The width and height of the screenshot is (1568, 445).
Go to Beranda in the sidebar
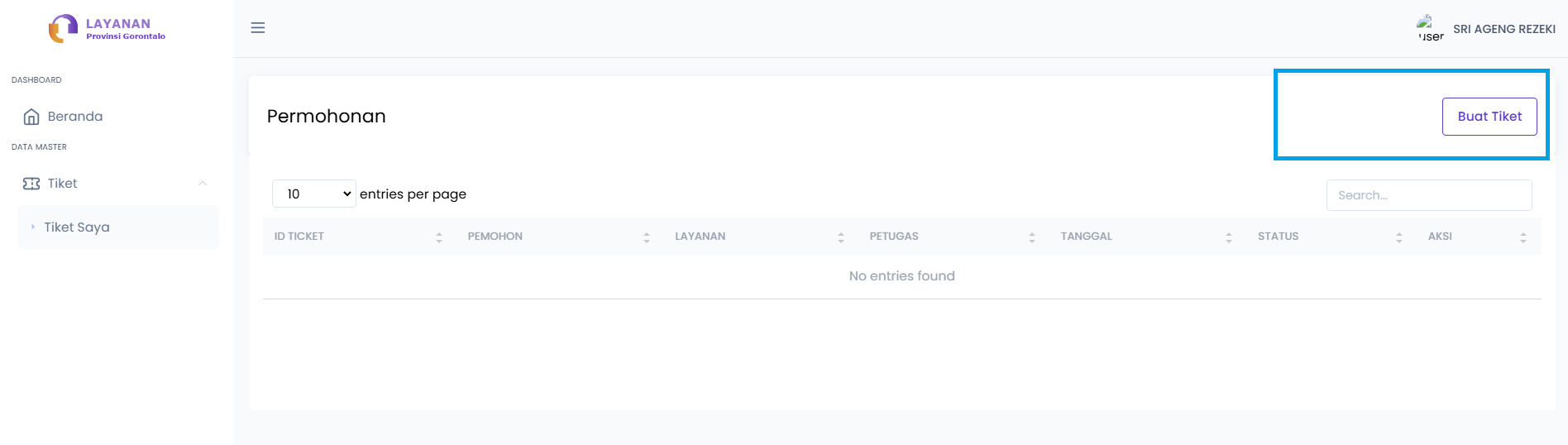click(x=75, y=117)
